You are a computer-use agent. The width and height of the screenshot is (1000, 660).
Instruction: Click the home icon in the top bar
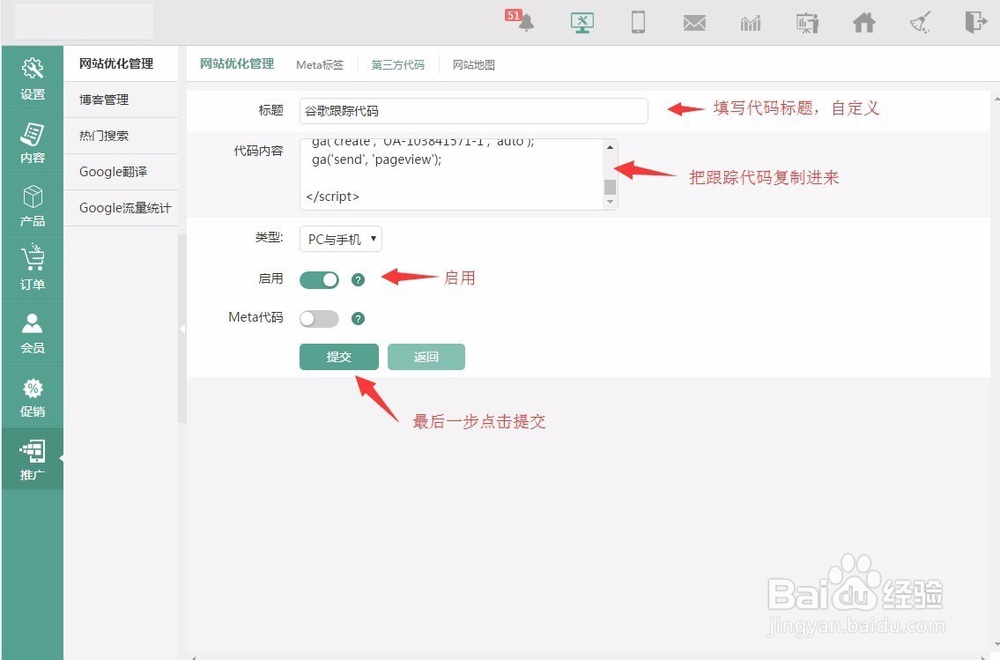pyautogui.click(x=863, y=21)
